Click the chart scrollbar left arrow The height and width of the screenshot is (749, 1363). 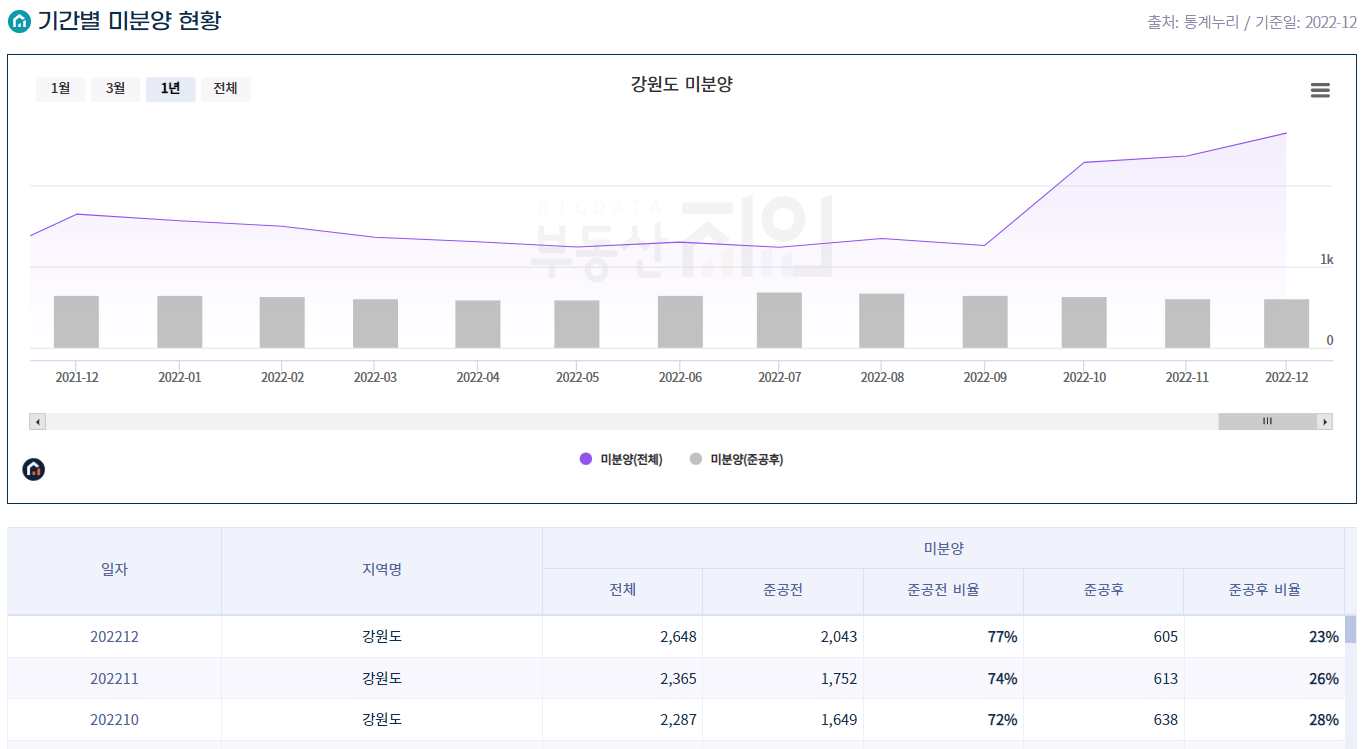tap(38, 422)
